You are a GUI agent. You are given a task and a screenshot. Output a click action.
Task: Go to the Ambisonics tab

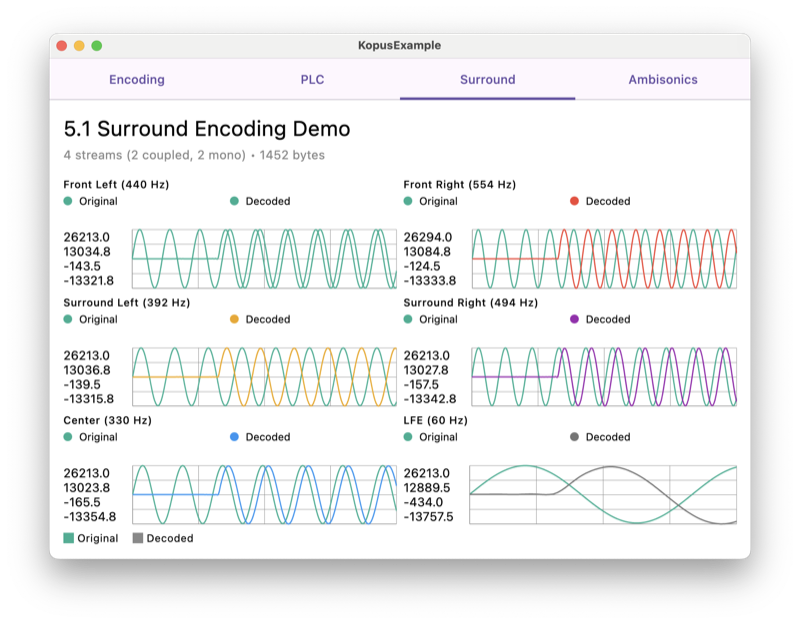click(x=663, y=80)
